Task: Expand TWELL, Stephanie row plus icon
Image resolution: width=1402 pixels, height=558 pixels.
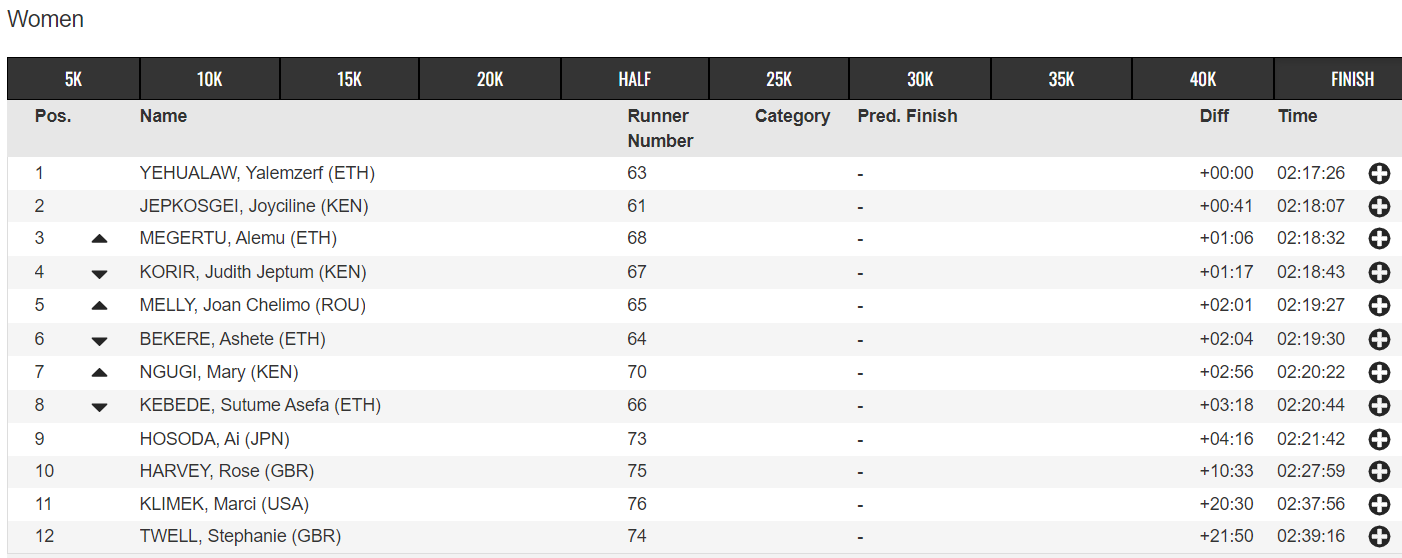Action: pyautogui.click(x=1379, y=537)
